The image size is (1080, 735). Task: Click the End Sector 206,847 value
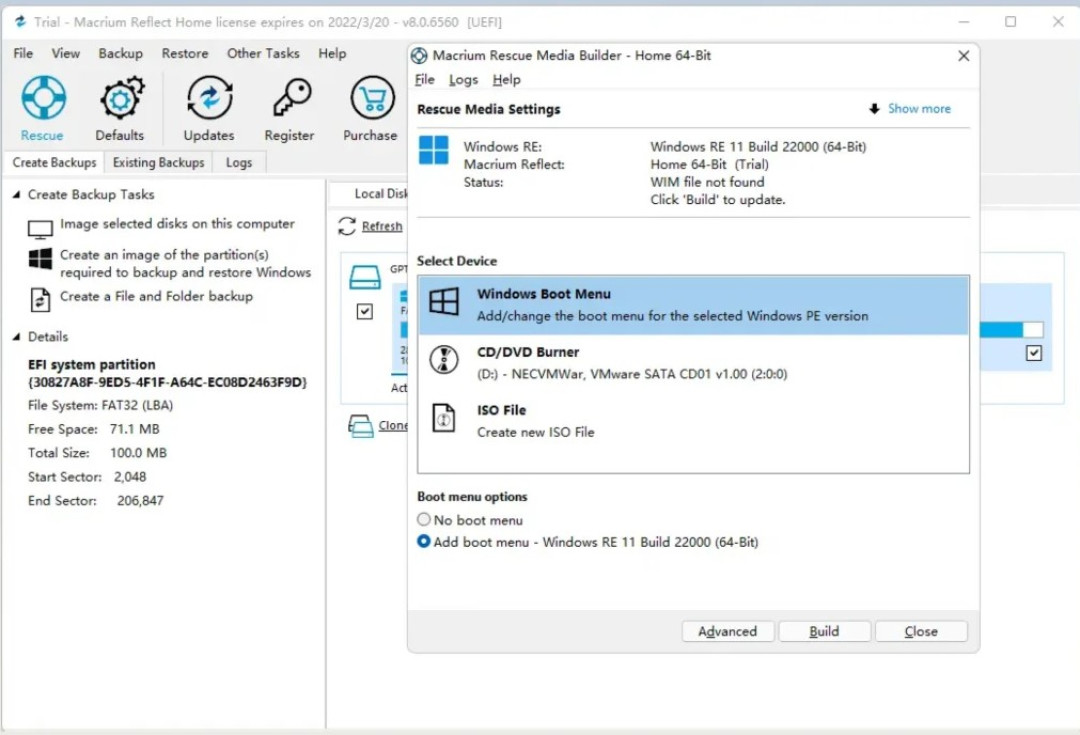tap(141, 501)
